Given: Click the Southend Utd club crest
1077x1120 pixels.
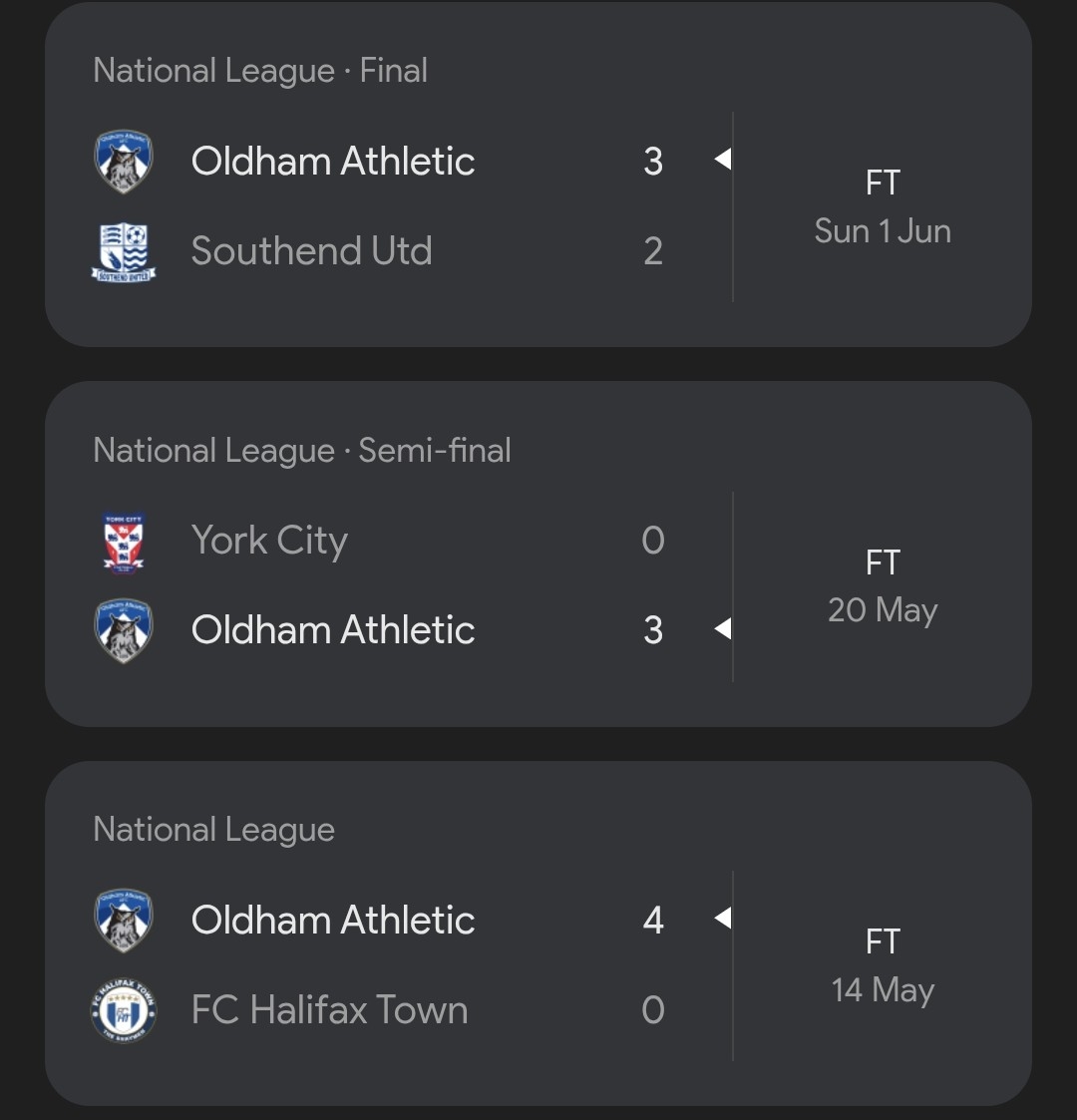Looking at the screenshot, I should point(124,251).
